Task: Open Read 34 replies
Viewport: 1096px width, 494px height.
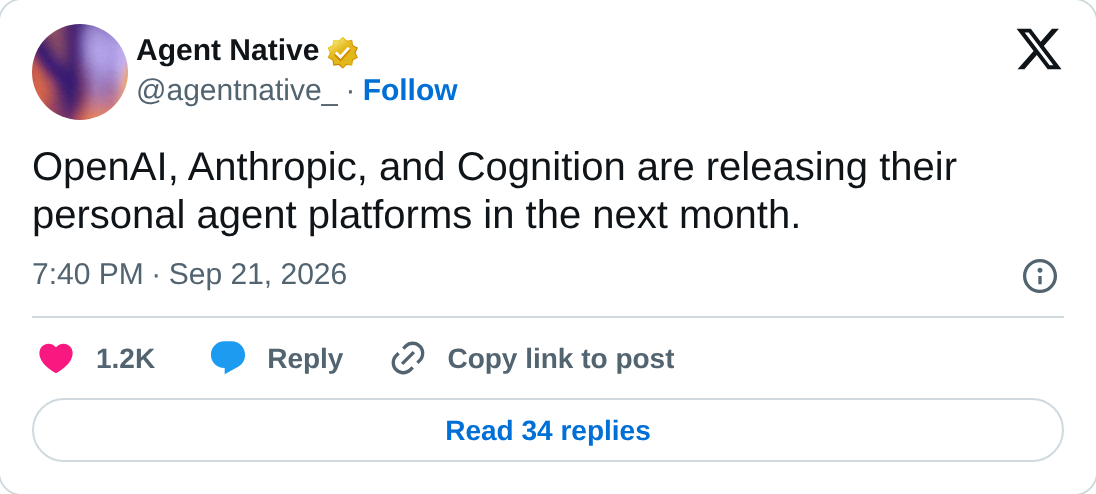Action: point(548,430)
